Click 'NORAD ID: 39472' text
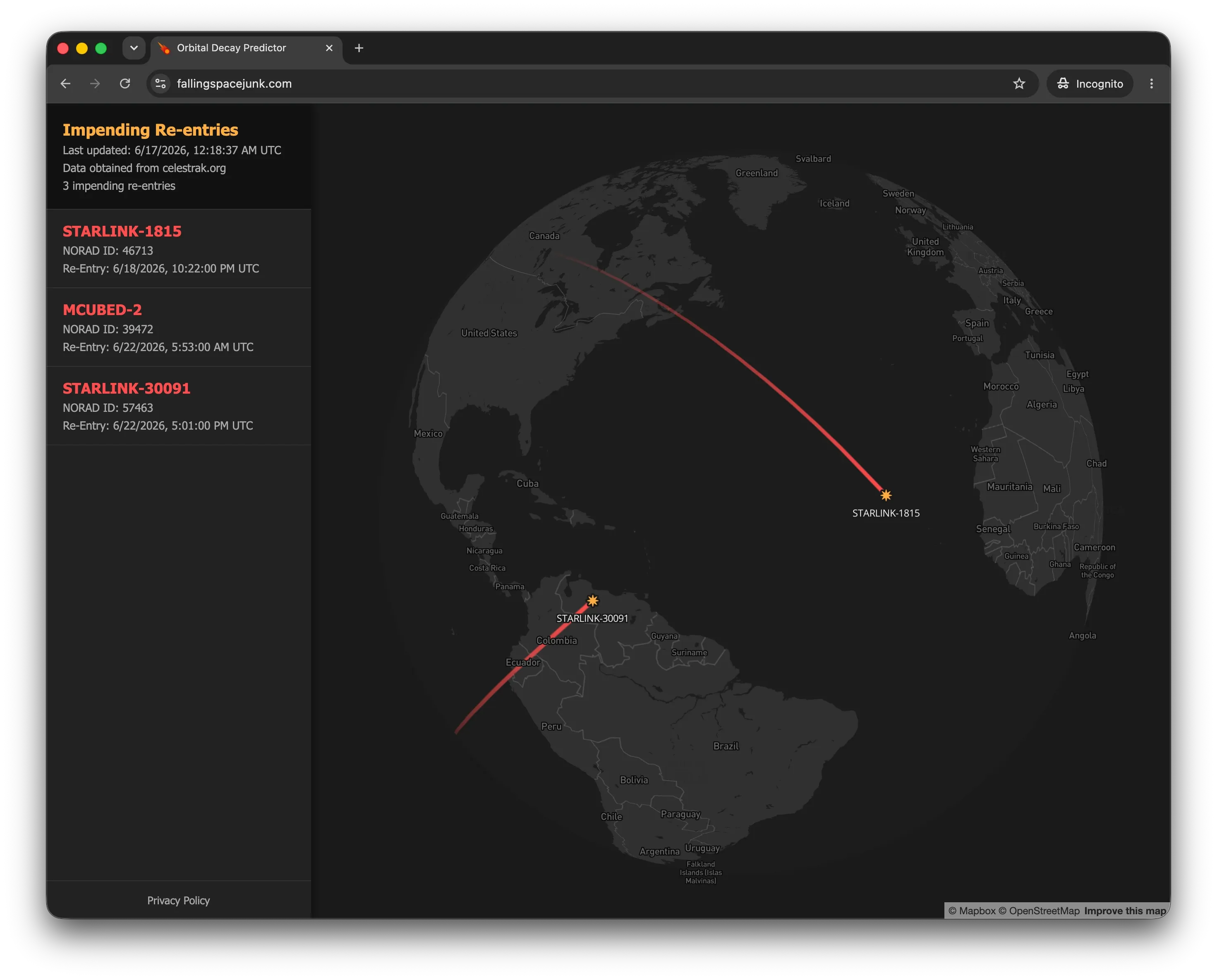The width and height of the screenshot is (1217, 980). (108, 329)
